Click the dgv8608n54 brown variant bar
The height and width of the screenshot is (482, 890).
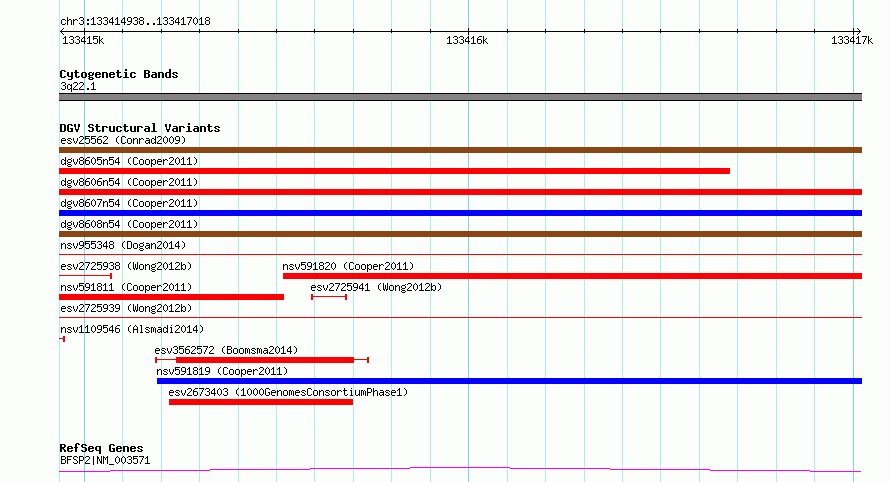pyautogui.click(x=460, y=234)
